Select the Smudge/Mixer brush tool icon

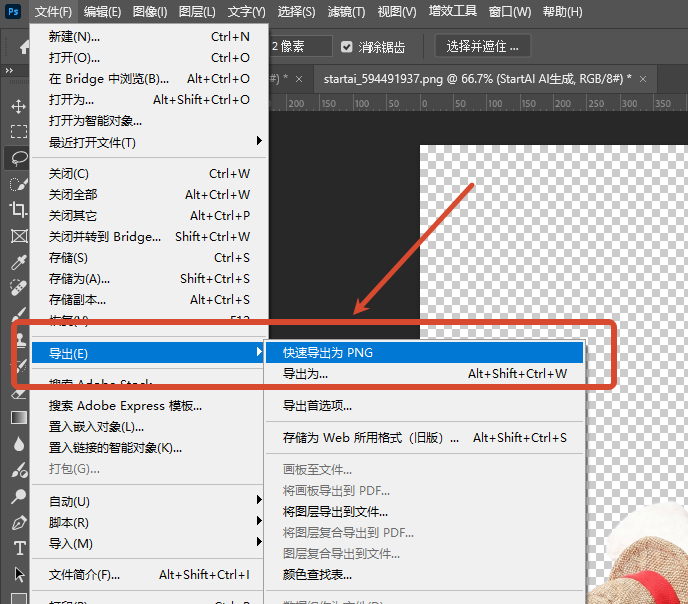tap(18, 470)
